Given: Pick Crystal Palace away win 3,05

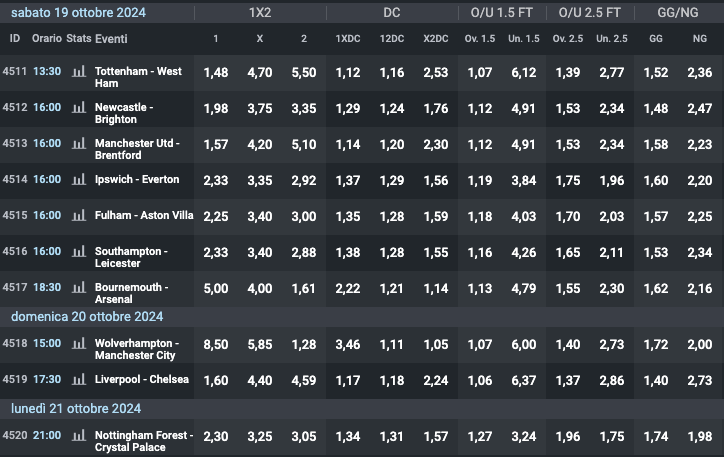Looking at the screenshot, I should click(x=303, y=436).
